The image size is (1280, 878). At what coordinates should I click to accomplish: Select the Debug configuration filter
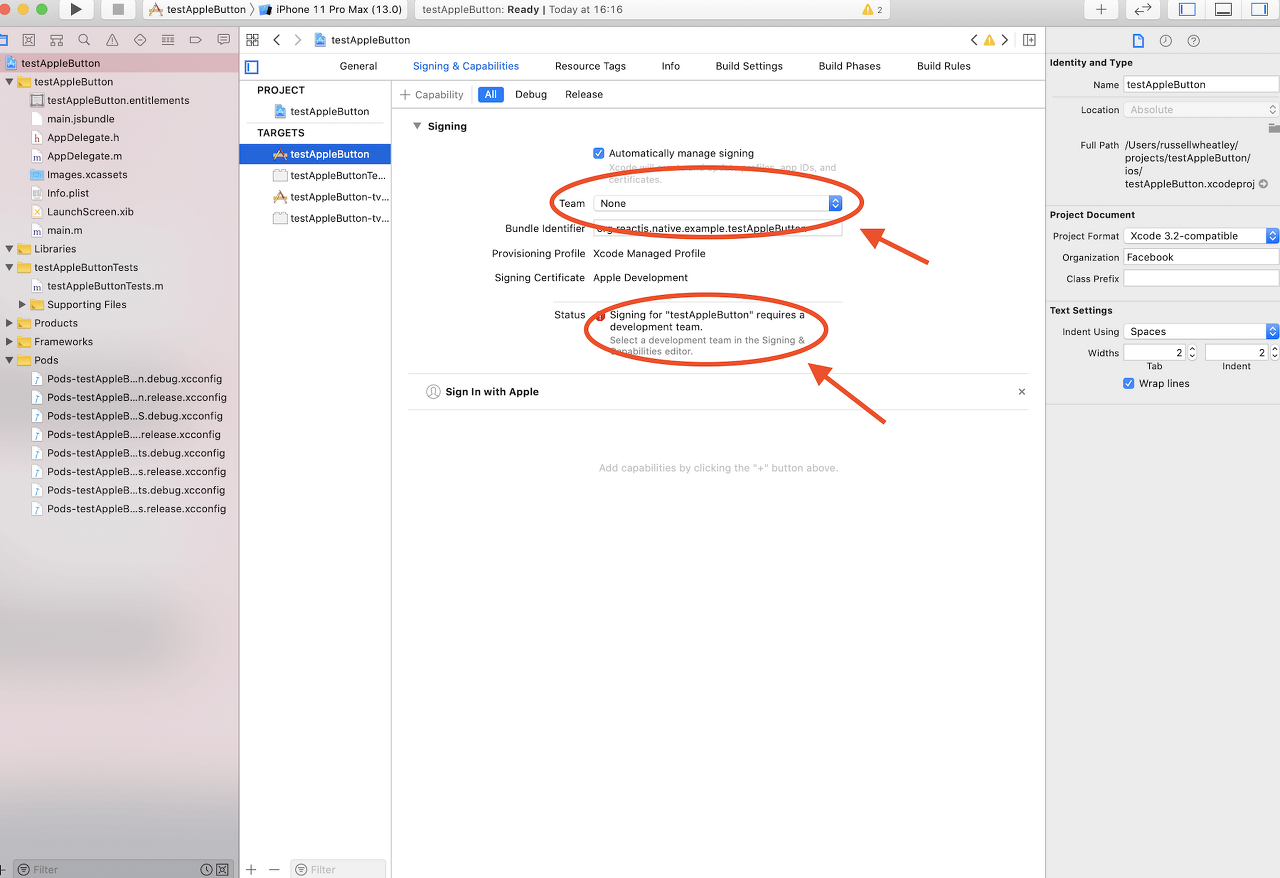tap(531, 94)
